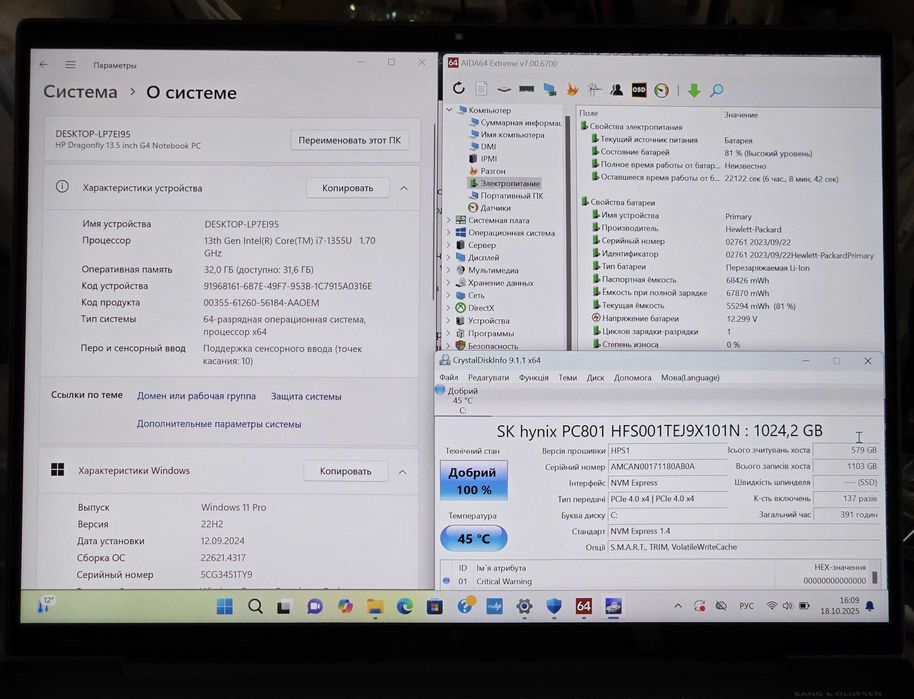Screen dimensions: 914x699
Task: Go back in Settings window
Action: click(x=44, y=65)
